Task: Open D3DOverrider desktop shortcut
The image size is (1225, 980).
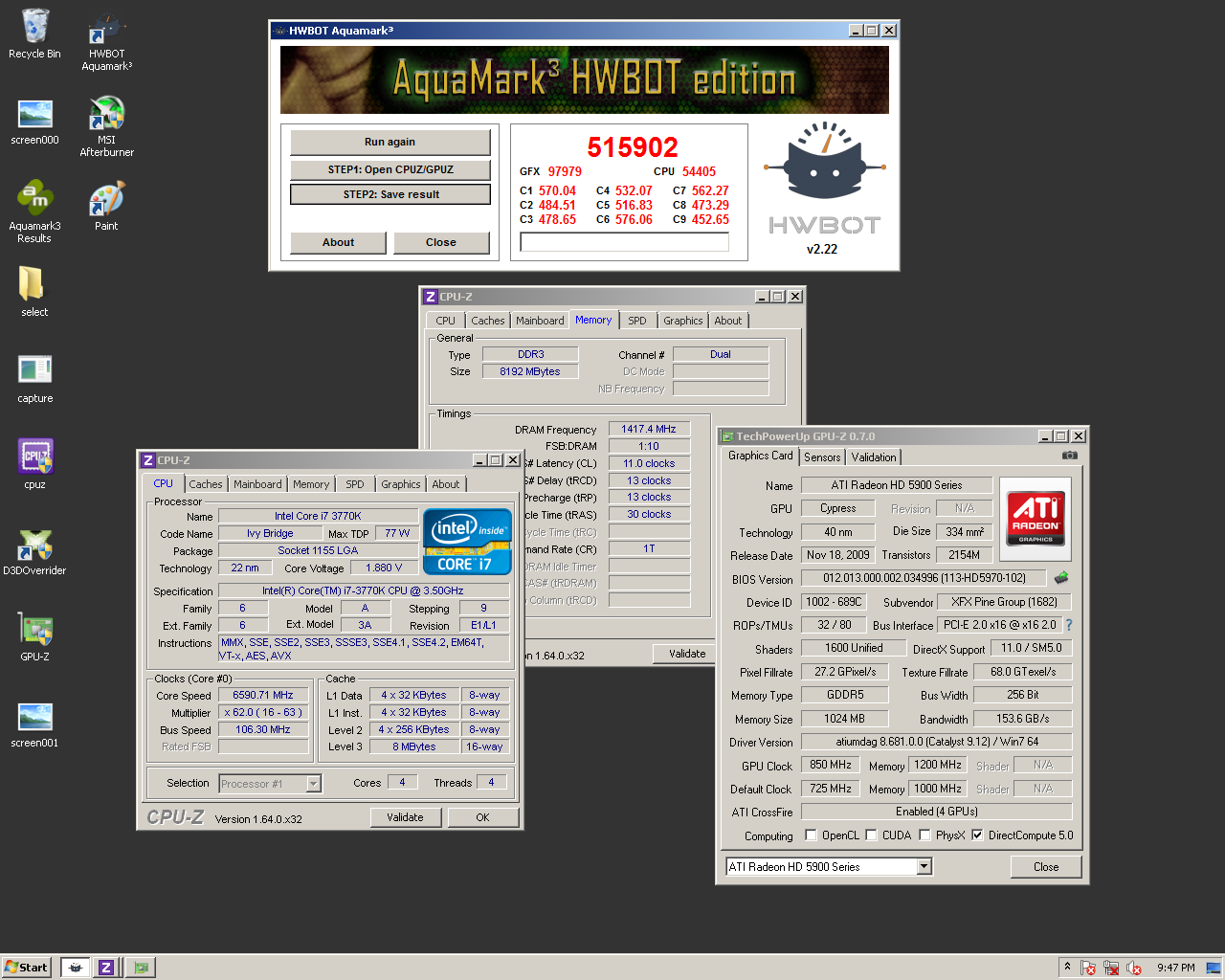Action: (34, 552)
